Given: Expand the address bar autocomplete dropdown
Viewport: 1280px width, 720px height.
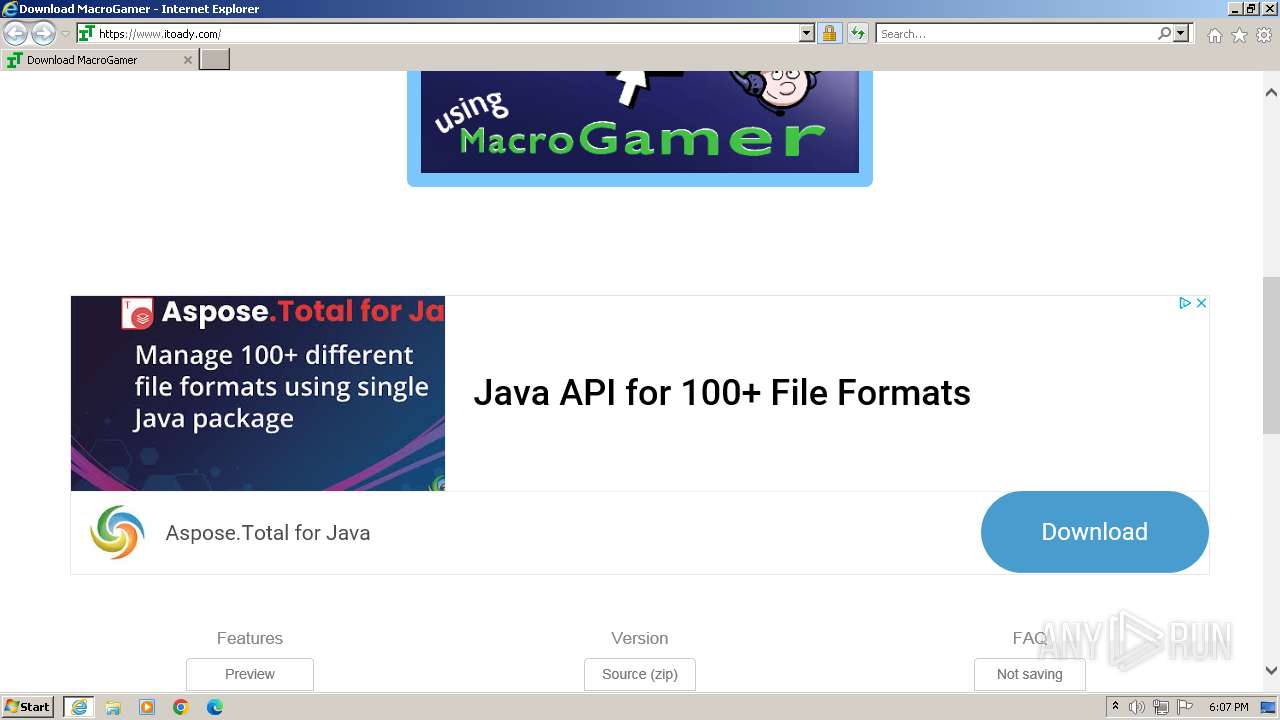Looking at the screenshot, I should tap(807, 34).
